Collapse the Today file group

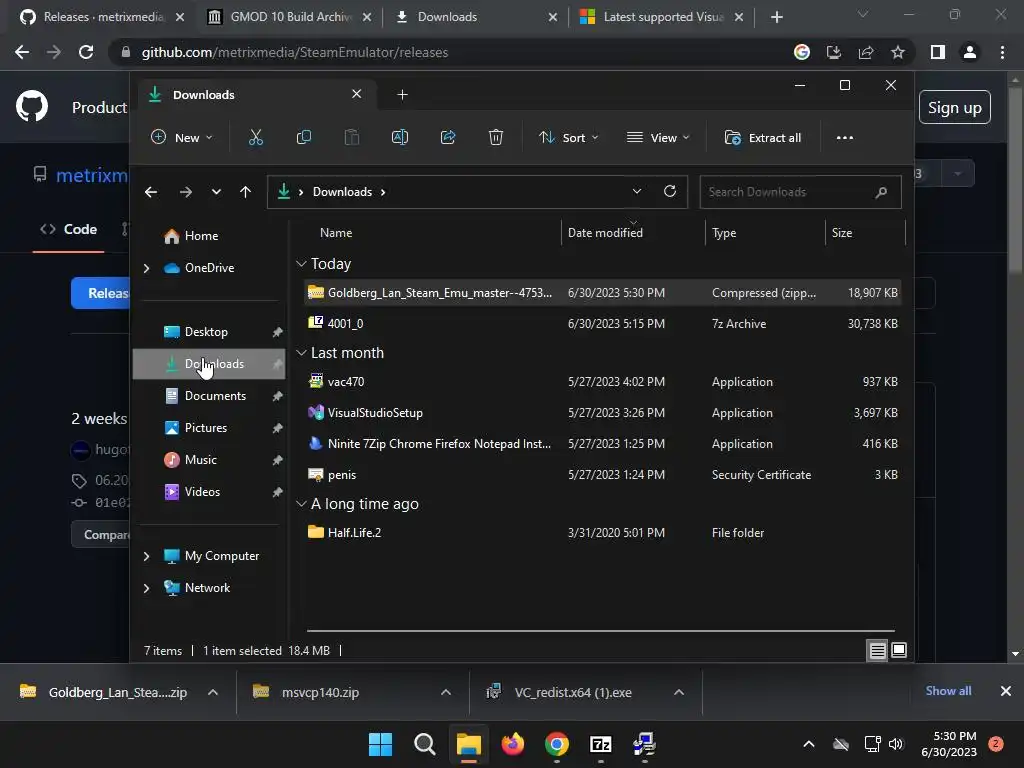coord(301,264)
